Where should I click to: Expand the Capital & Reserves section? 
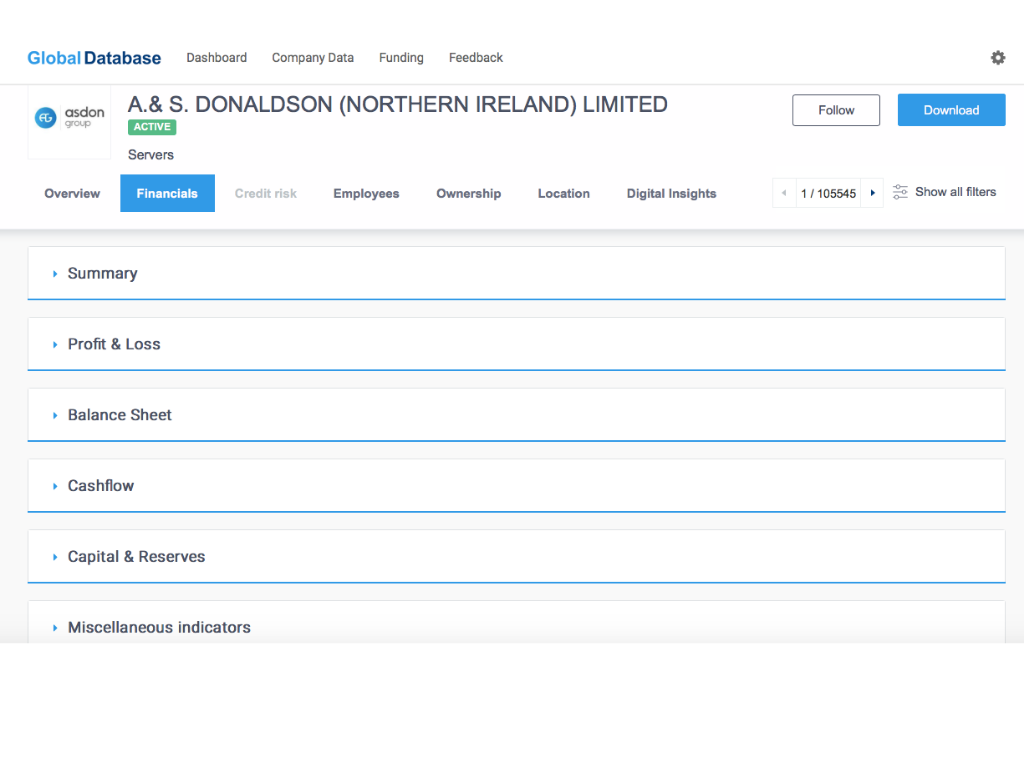pyautogui.click(x=136, y=557)
